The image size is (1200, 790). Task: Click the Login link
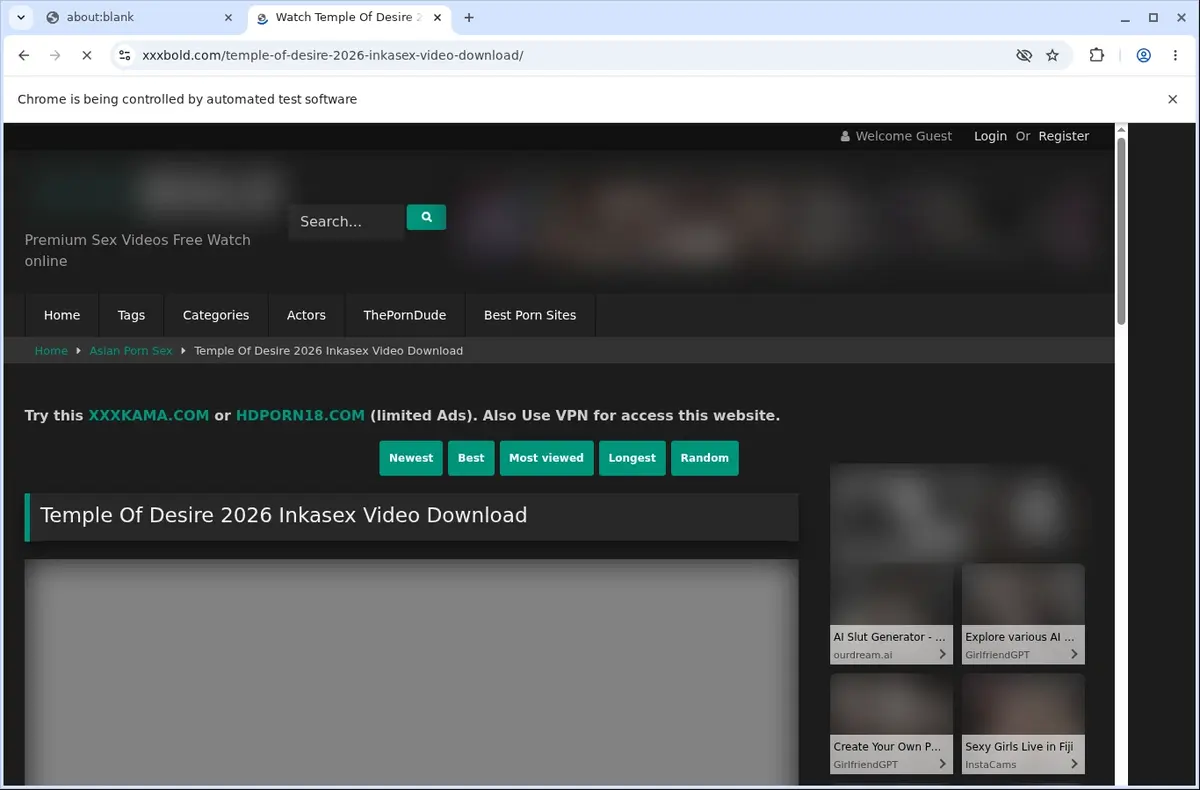pyautogui.click(x=990, y=136)
